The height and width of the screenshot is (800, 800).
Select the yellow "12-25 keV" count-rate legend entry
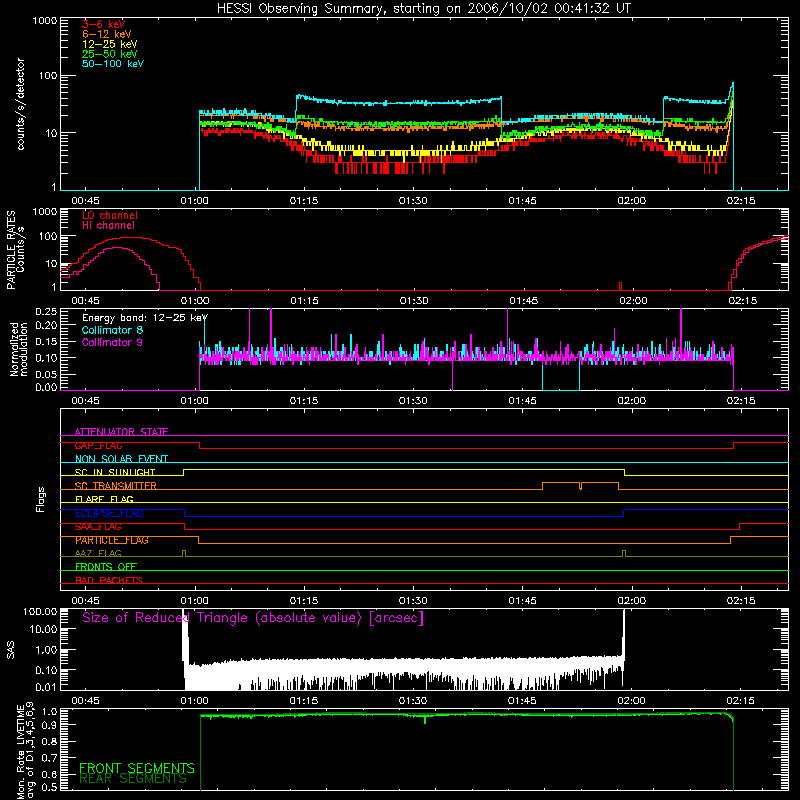coord(110,44)
